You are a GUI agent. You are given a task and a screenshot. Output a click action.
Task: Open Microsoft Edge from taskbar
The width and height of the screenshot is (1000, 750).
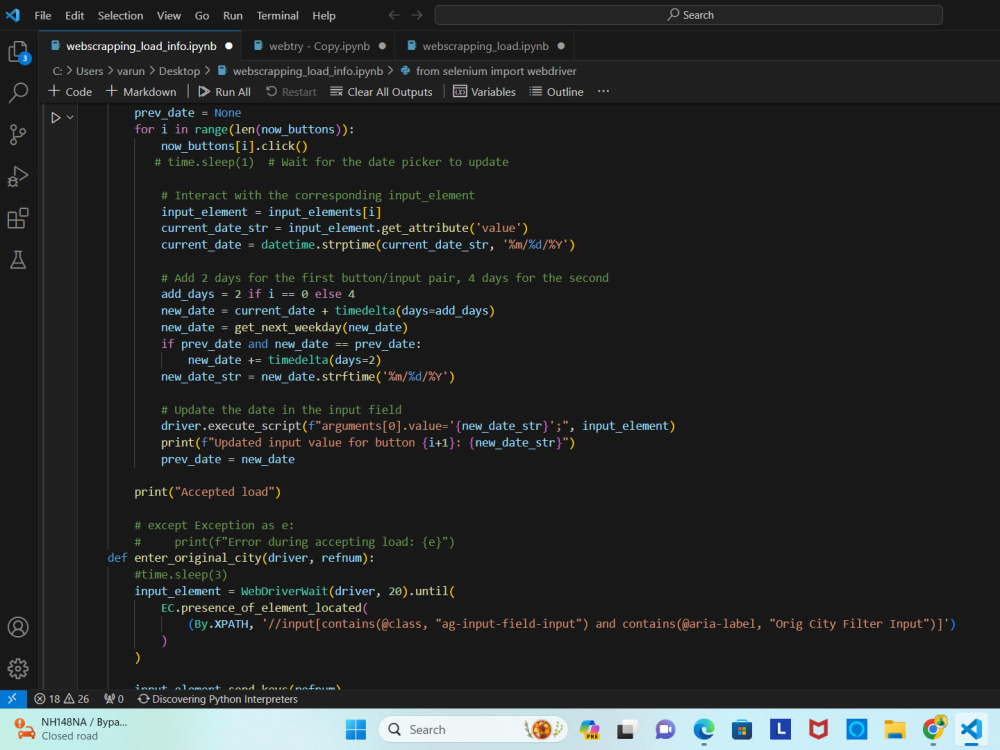tap(703, 729)
